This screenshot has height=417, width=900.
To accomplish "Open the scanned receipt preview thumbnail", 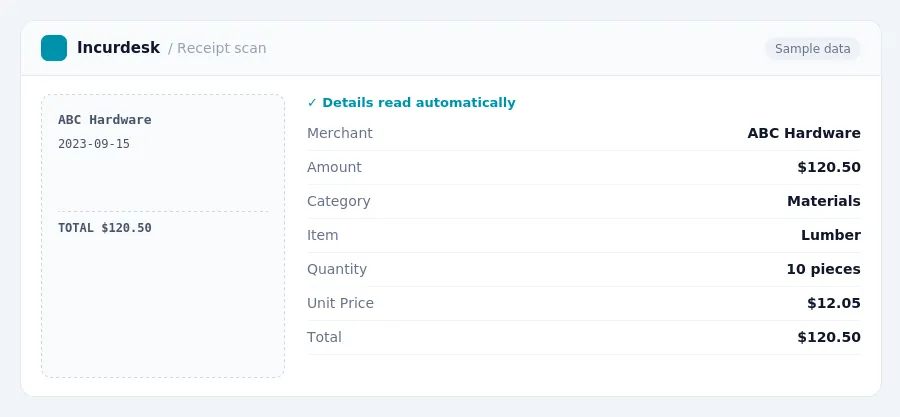I will (x=163, y=236).
